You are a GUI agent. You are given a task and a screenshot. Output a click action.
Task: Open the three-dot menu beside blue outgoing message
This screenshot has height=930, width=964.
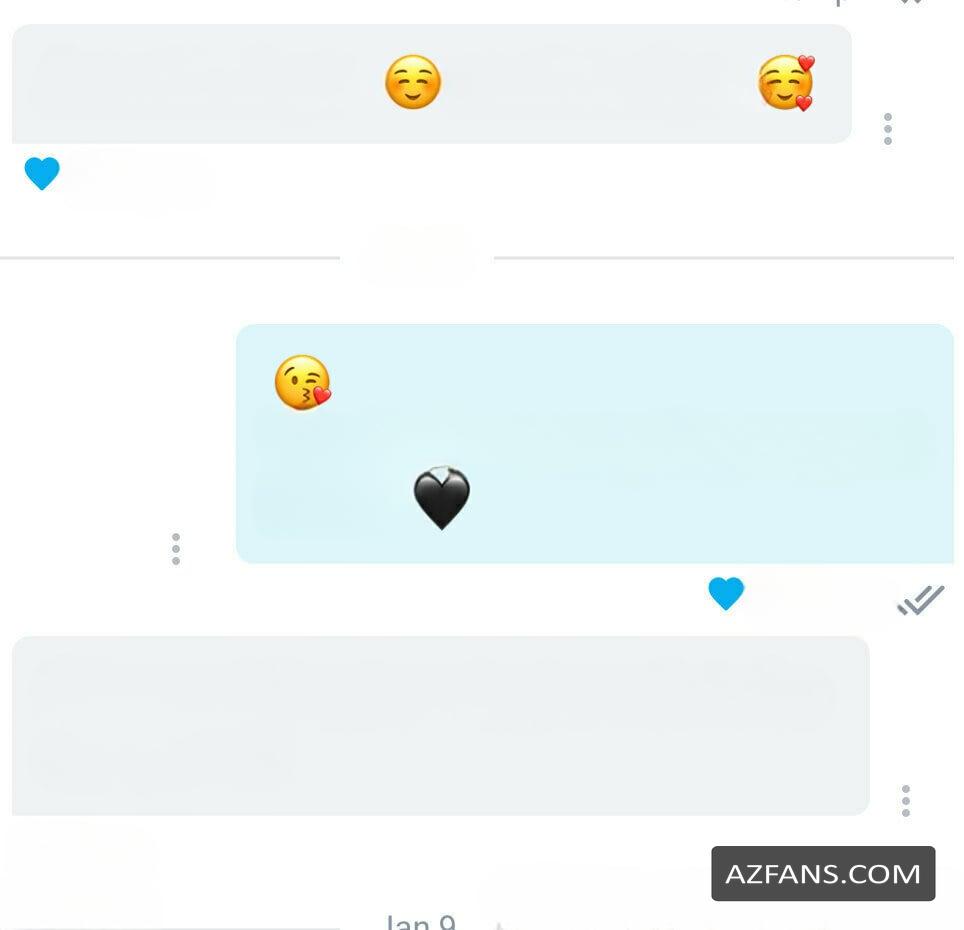[176, 549]
